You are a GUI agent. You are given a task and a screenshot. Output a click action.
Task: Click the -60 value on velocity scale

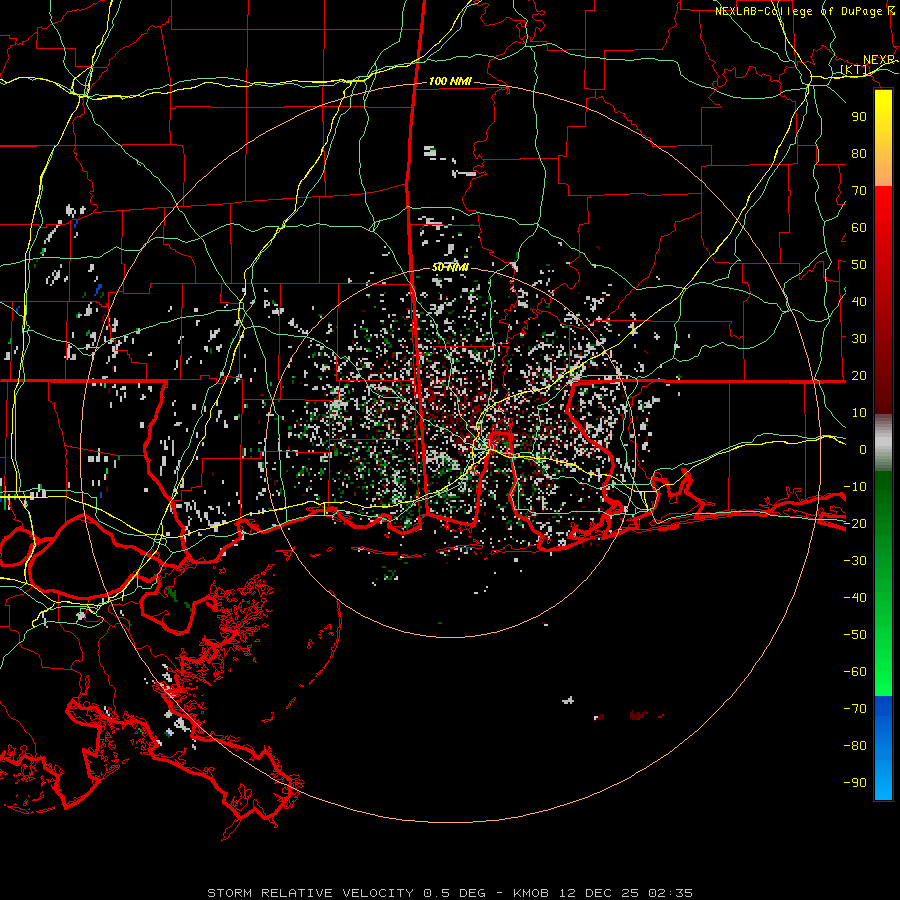click(x=855, y=672)
